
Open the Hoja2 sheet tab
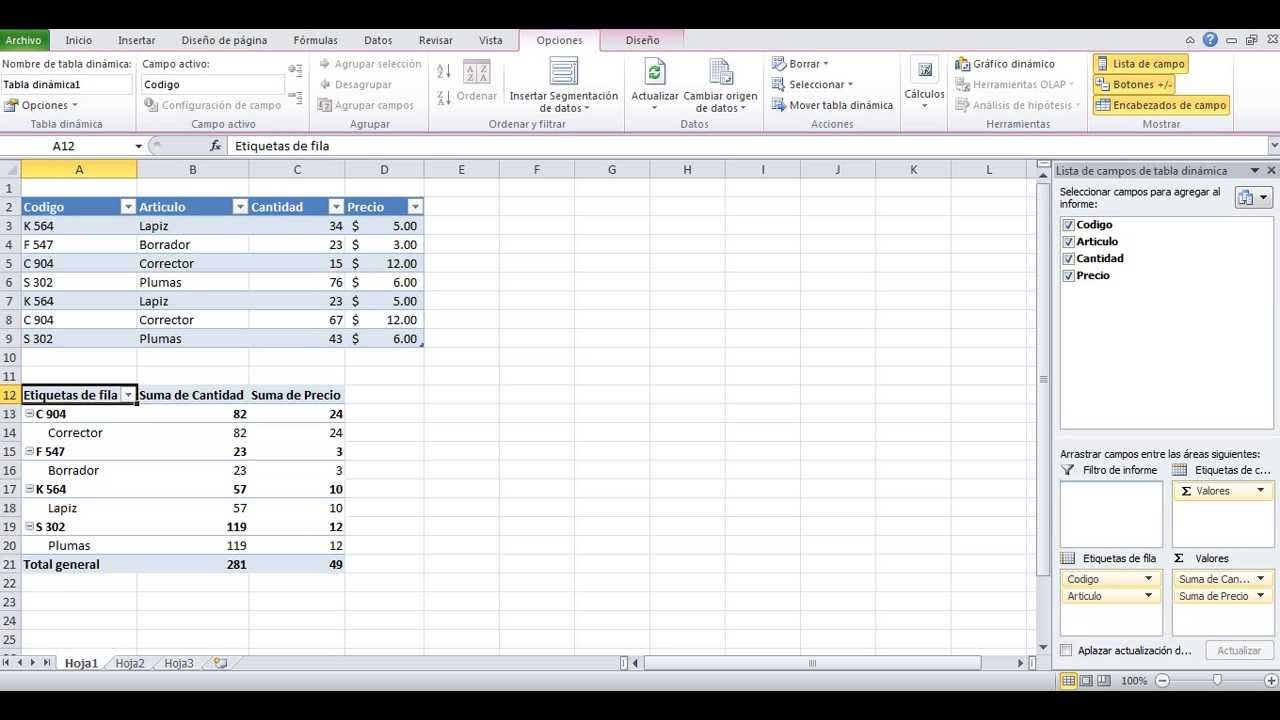click(x=130, y=663)
